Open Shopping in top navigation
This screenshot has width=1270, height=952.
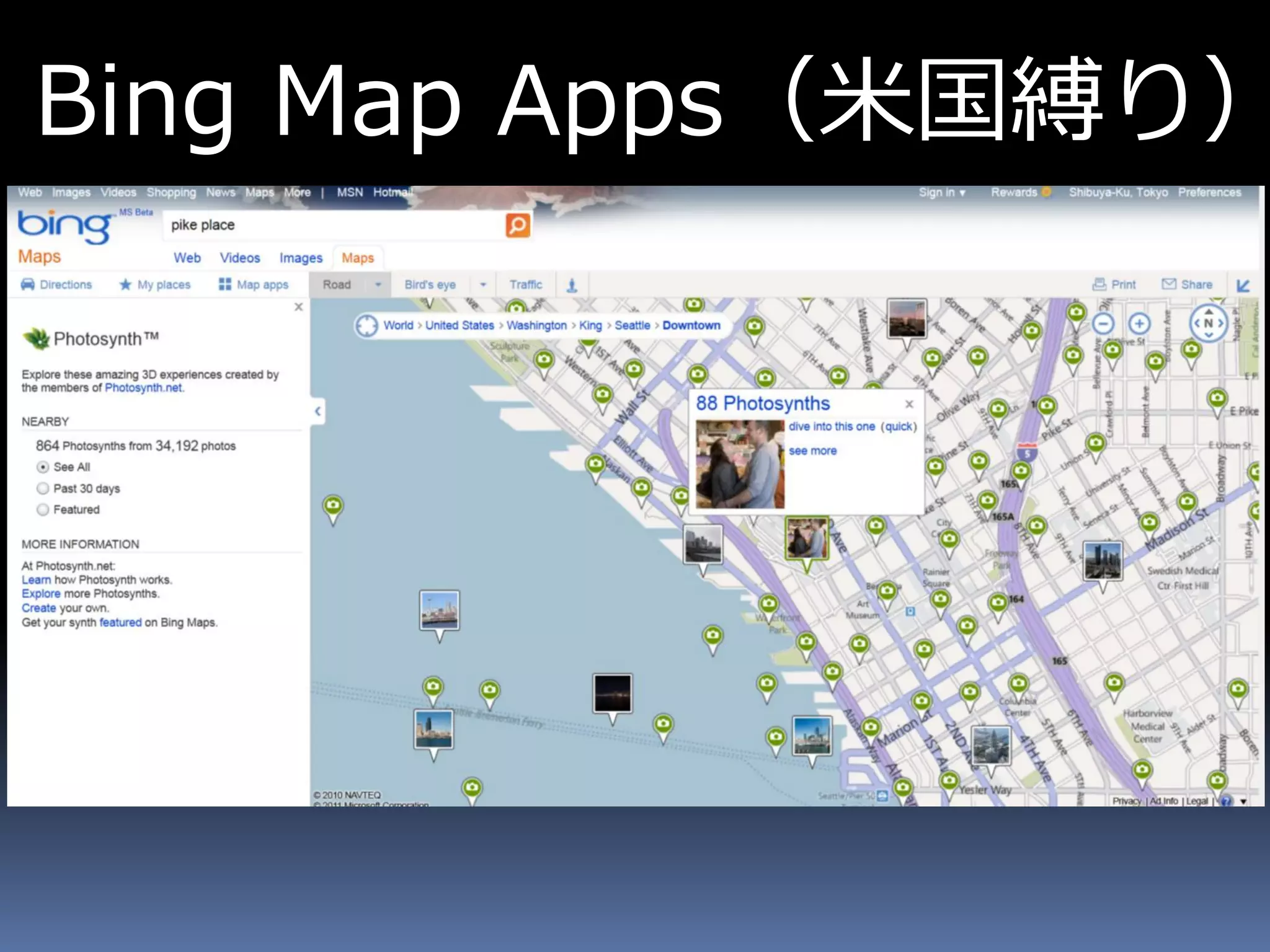[x=171, y=192]
